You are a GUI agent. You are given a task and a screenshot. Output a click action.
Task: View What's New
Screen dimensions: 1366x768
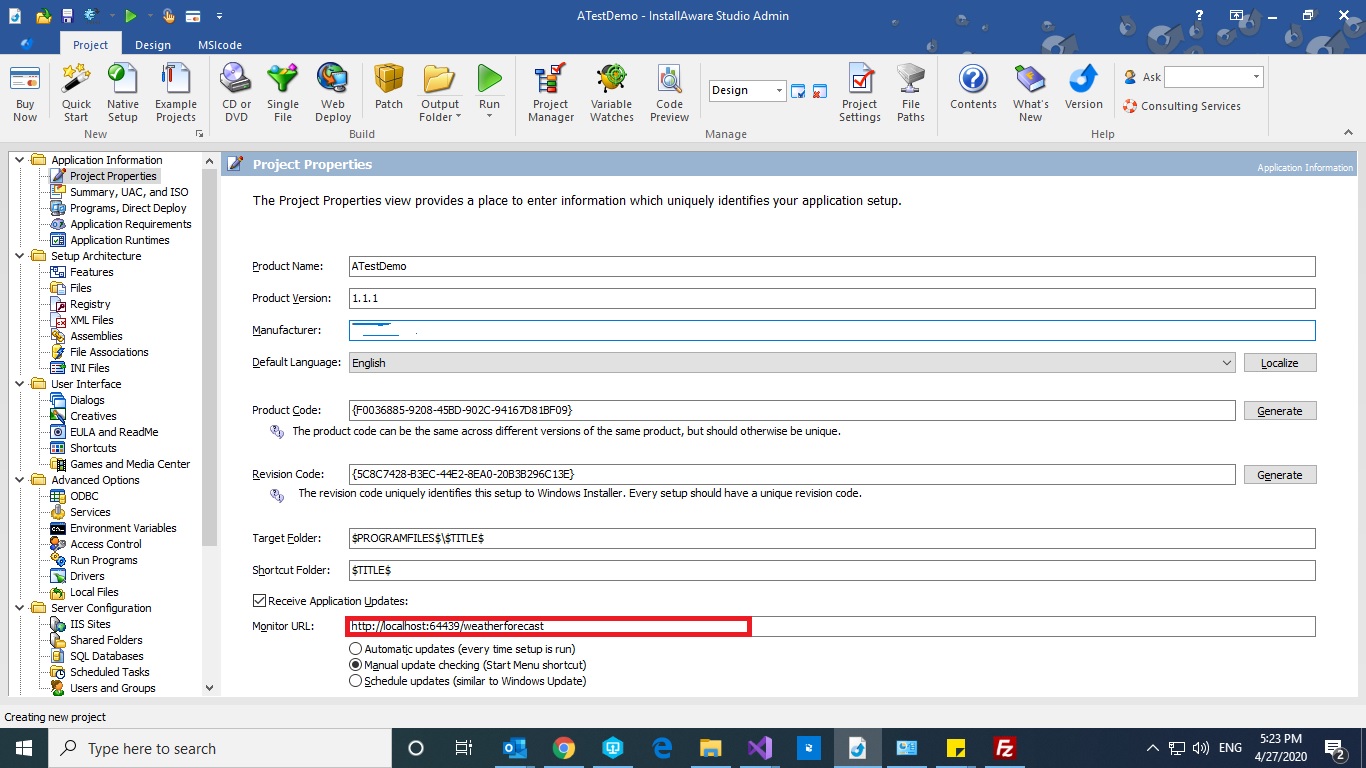(1030, 93)
